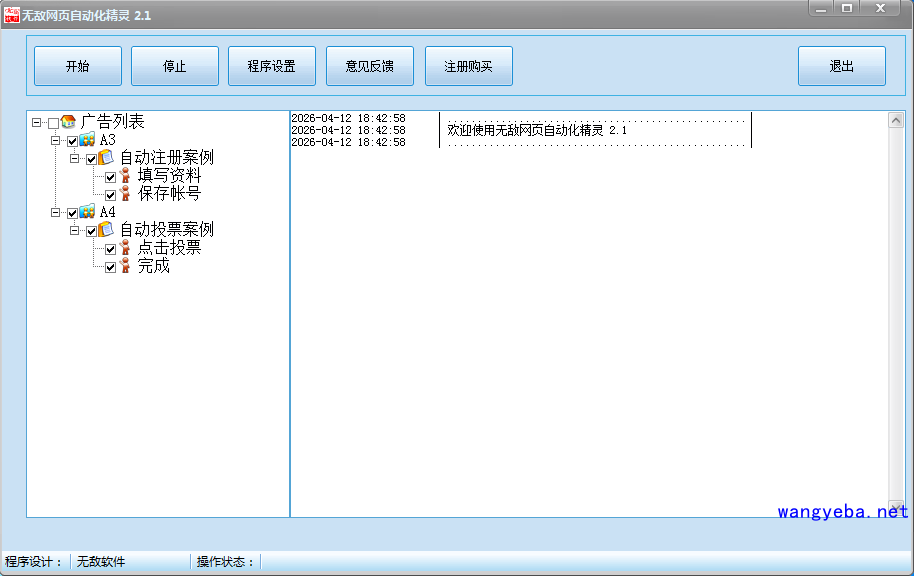914x576 pixels.
Task: Collapse the A3 tree node
Action: point(56,141)
